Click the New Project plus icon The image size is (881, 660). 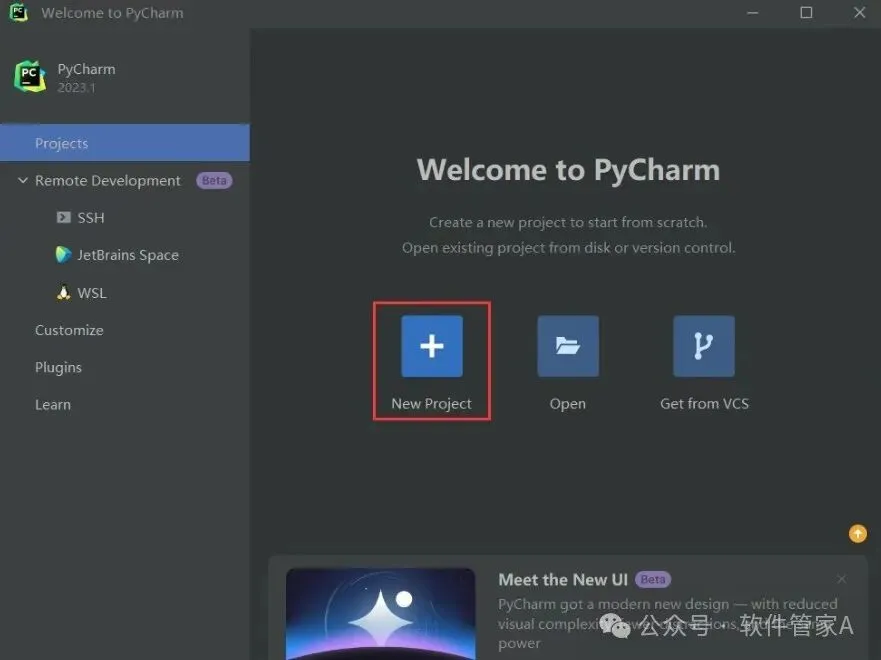coord(432,346)
